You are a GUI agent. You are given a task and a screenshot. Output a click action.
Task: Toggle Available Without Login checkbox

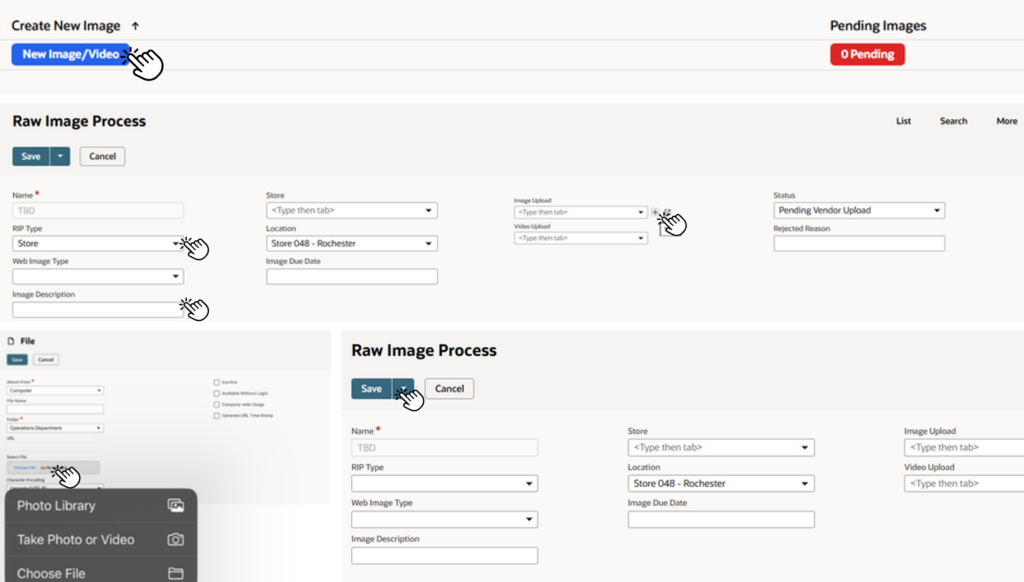216,393
